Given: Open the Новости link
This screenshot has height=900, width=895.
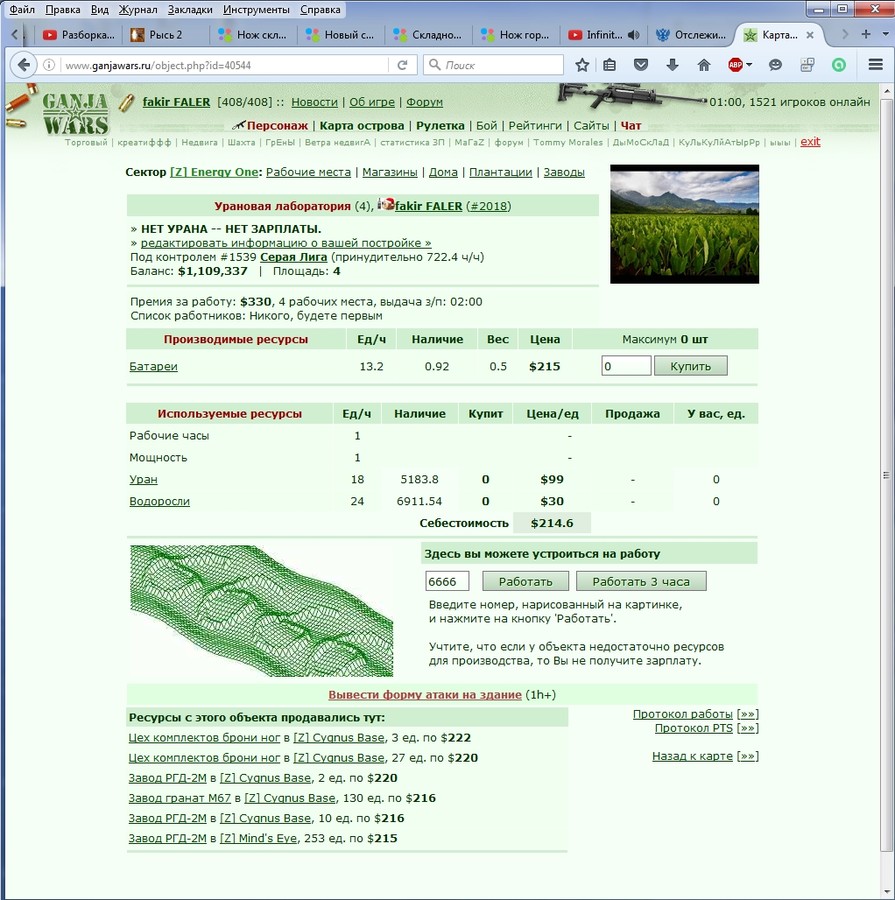Looking at the screenshot, I should (314, 102).
